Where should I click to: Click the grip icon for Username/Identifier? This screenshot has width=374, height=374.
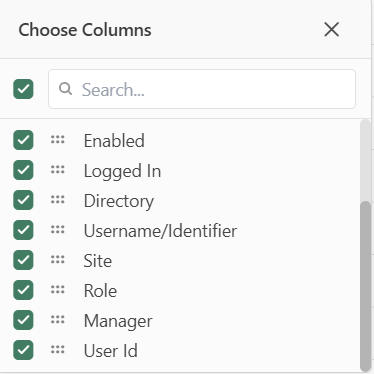click(x=58, y=230)
